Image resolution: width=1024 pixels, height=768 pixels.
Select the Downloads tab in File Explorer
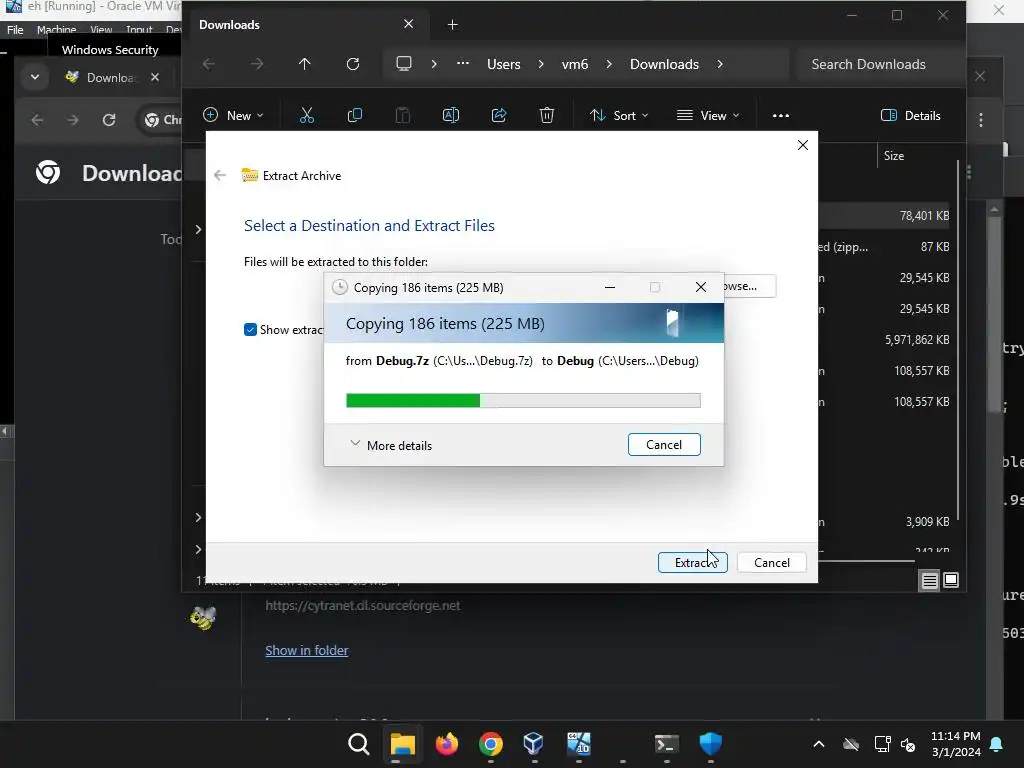coord(304,25)
